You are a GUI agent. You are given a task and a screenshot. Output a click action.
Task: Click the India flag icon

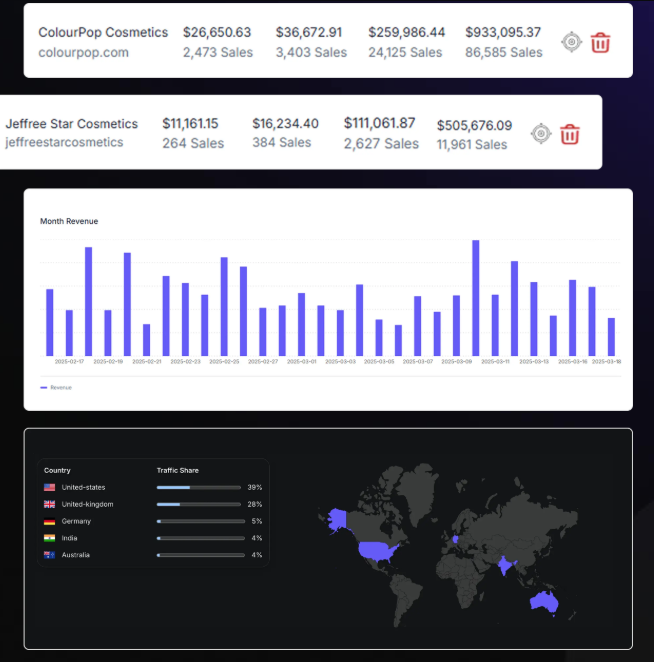pos(49,538)
